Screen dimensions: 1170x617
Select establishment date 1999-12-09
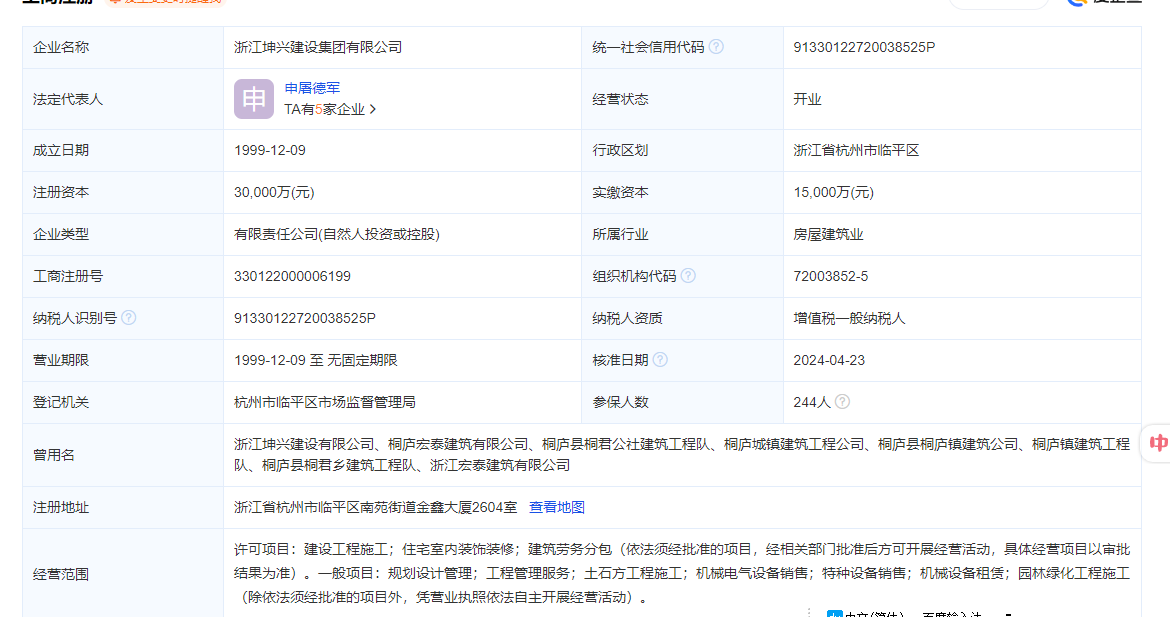coord(270,150)
